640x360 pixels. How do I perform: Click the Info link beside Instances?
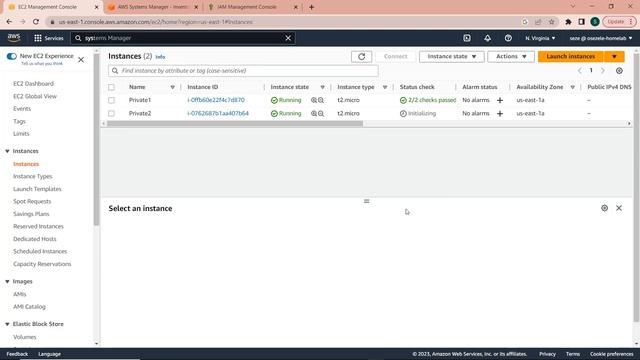160,57
